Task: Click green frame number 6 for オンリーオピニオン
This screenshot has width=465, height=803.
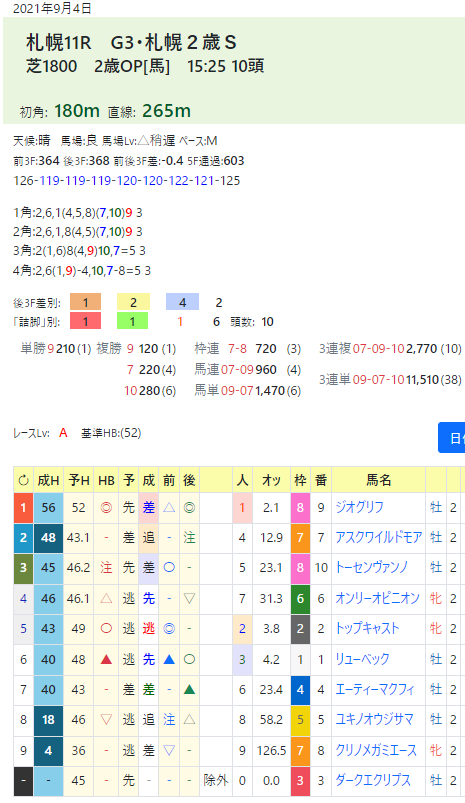Action: click(300, 598)
